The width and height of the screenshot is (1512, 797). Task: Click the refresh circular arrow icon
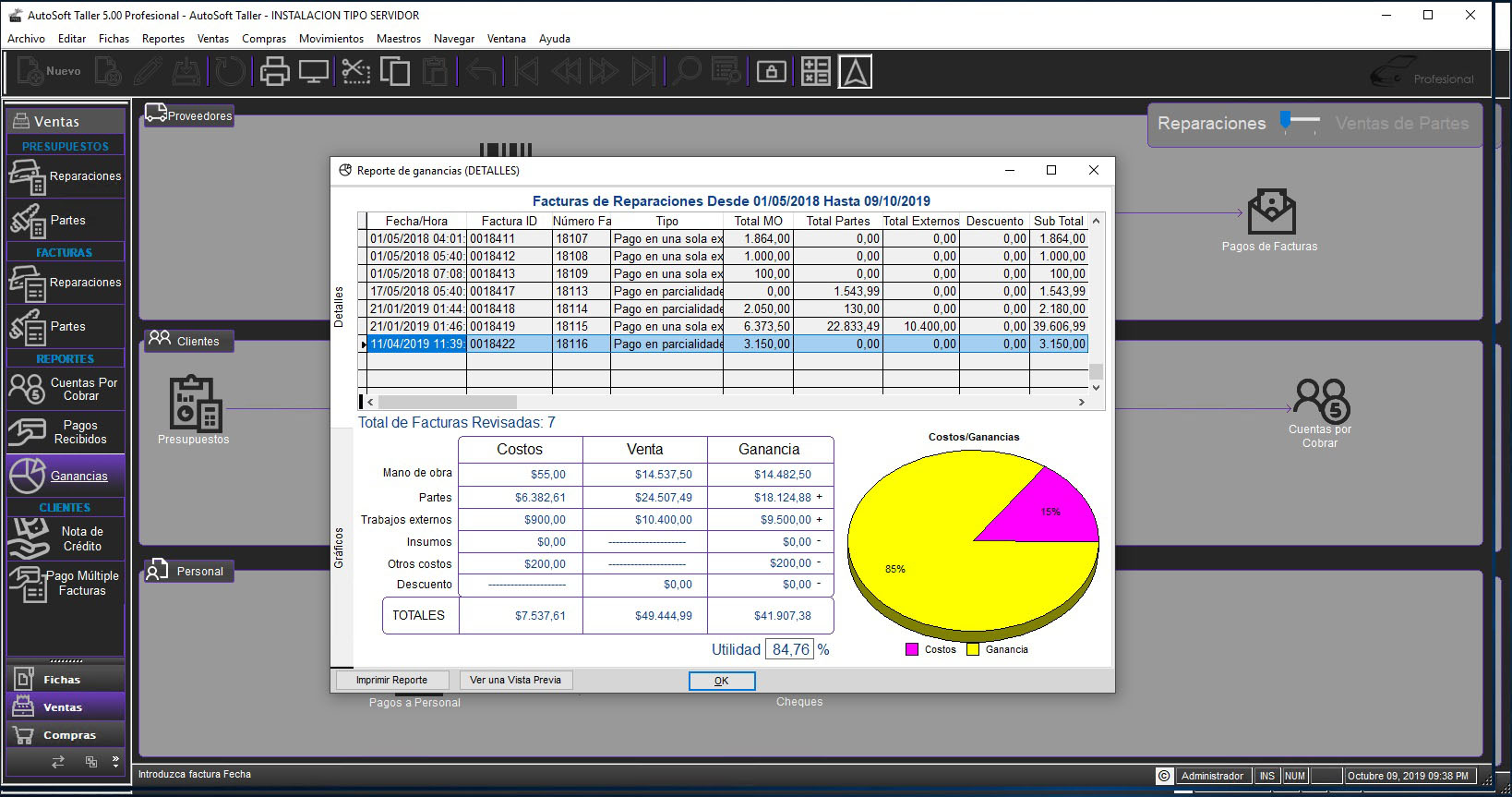pos(231,71)
